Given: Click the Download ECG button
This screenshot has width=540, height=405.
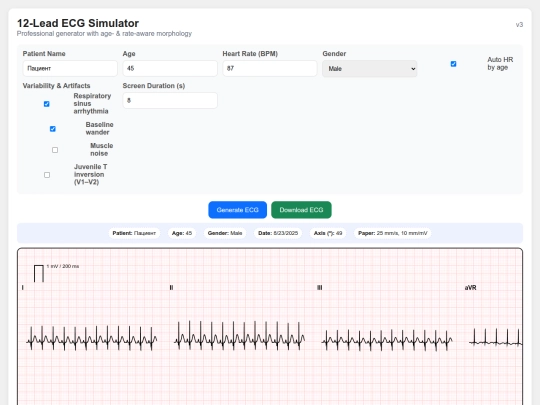Looking at the screenshot, I should [x=301, y=210].
